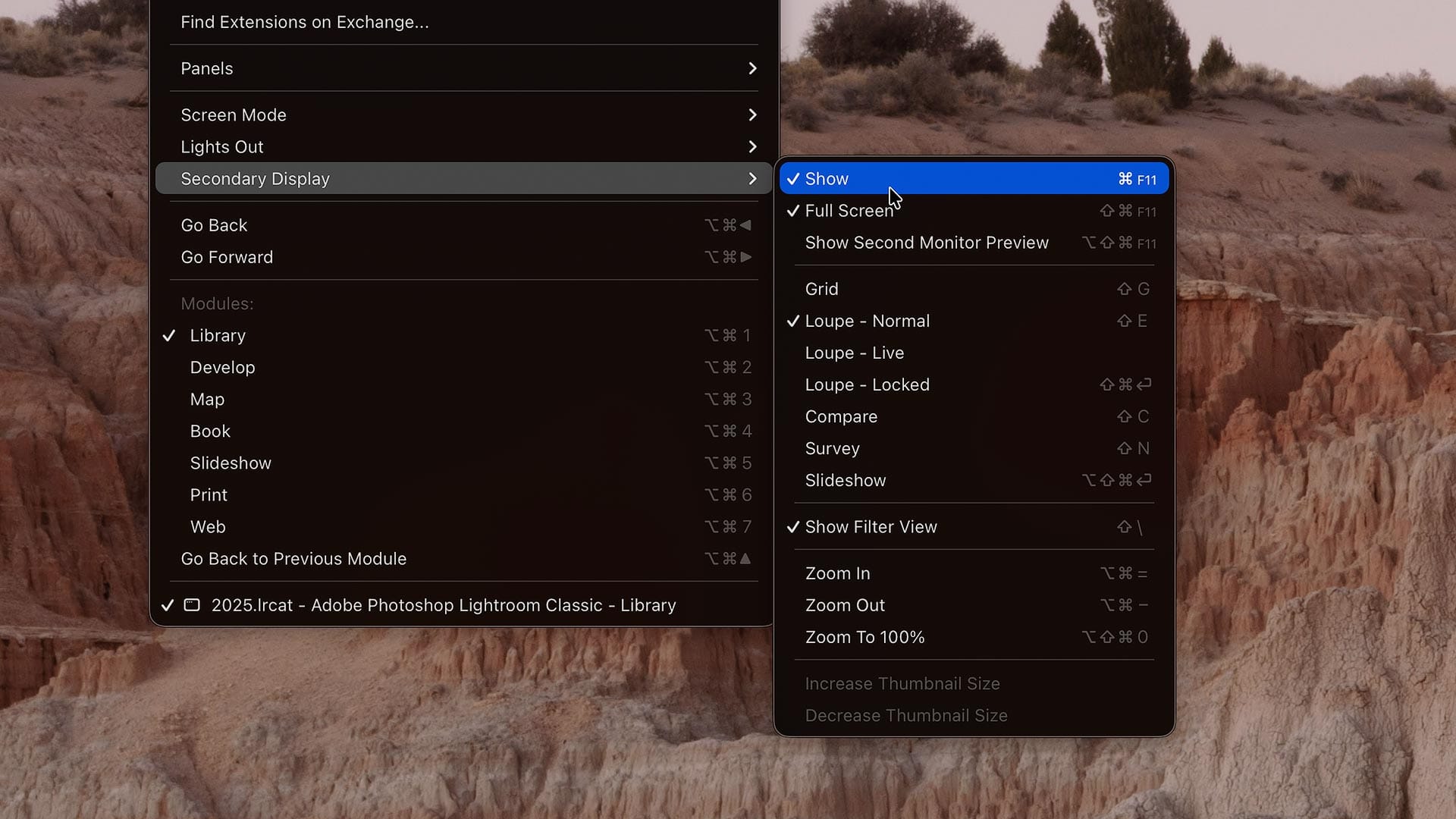This screenshot has height=819, width=1456.
Task: Select the 2025.lrcat Lightroom window entry
Action: 444,605
